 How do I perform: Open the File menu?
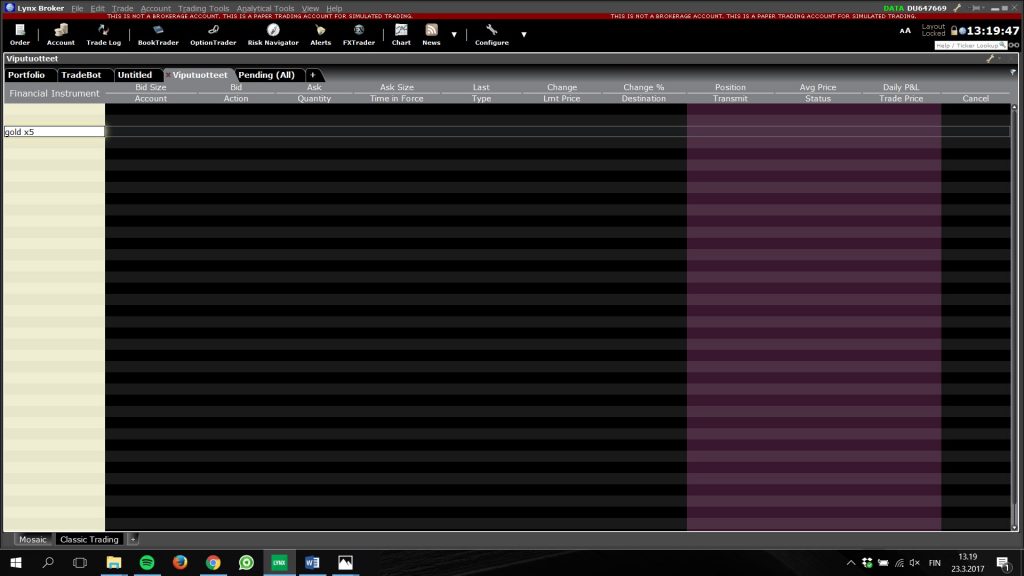pos(77,8)
